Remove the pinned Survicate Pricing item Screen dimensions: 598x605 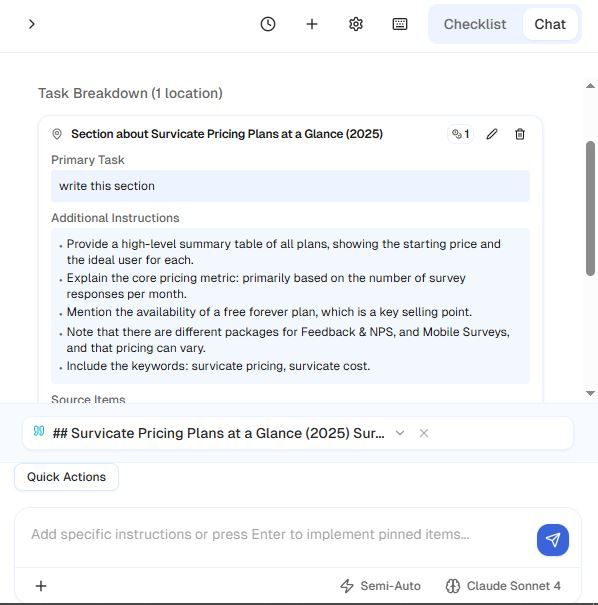click(424, 433)
